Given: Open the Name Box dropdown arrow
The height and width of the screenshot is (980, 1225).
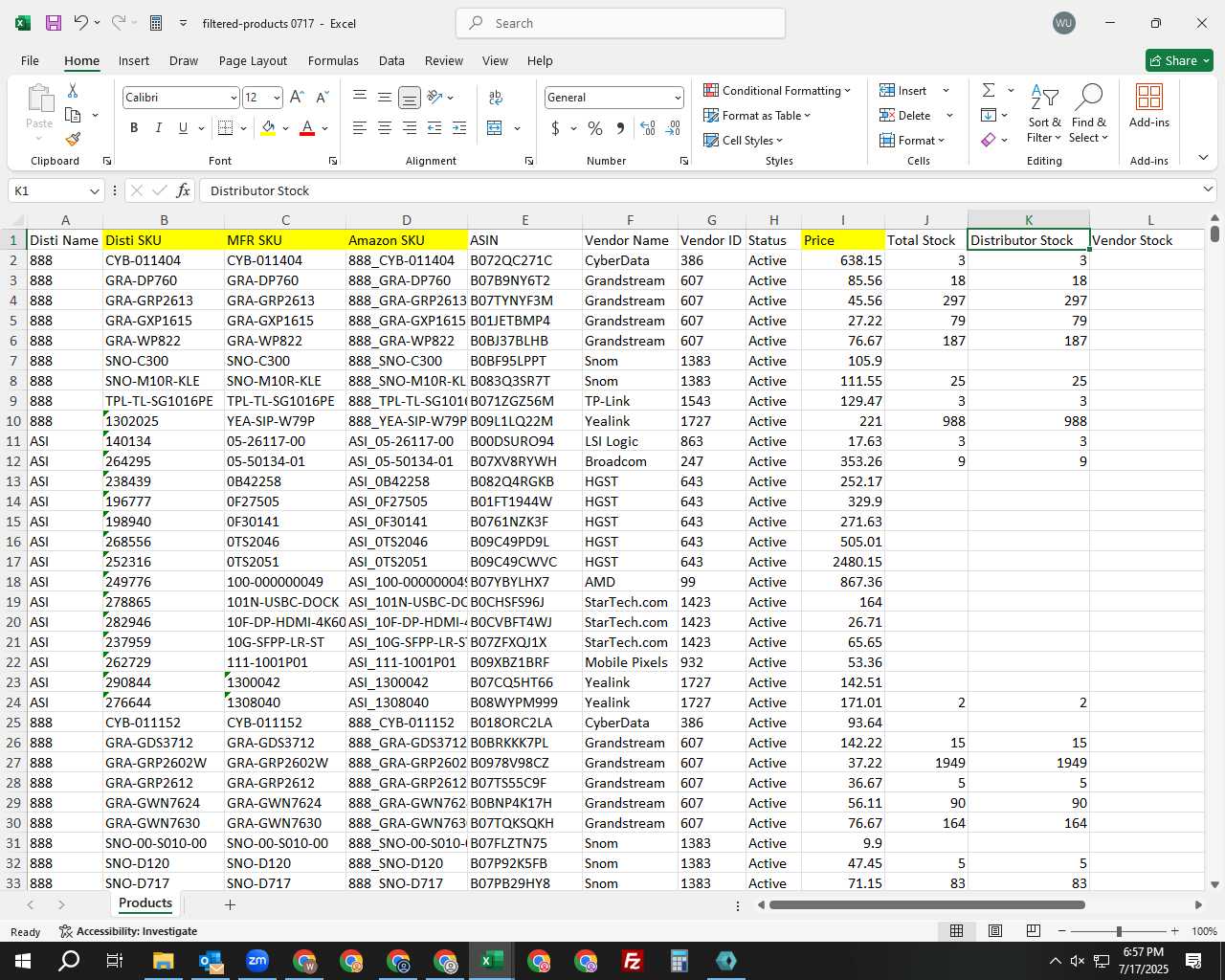Looking at the screenshot, I should point(94,190).
